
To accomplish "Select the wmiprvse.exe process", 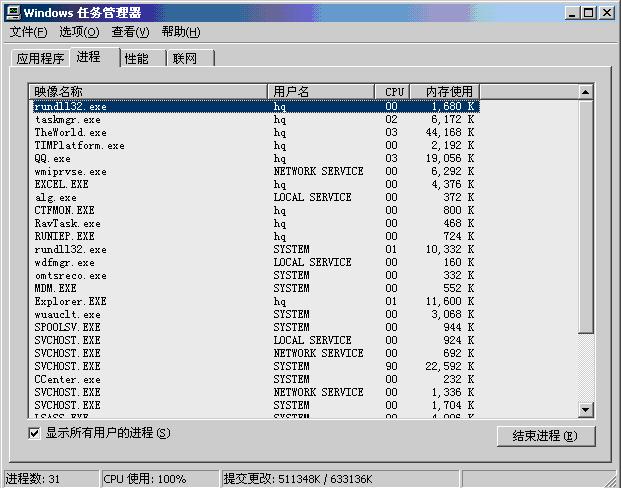I will click(255, 172).
